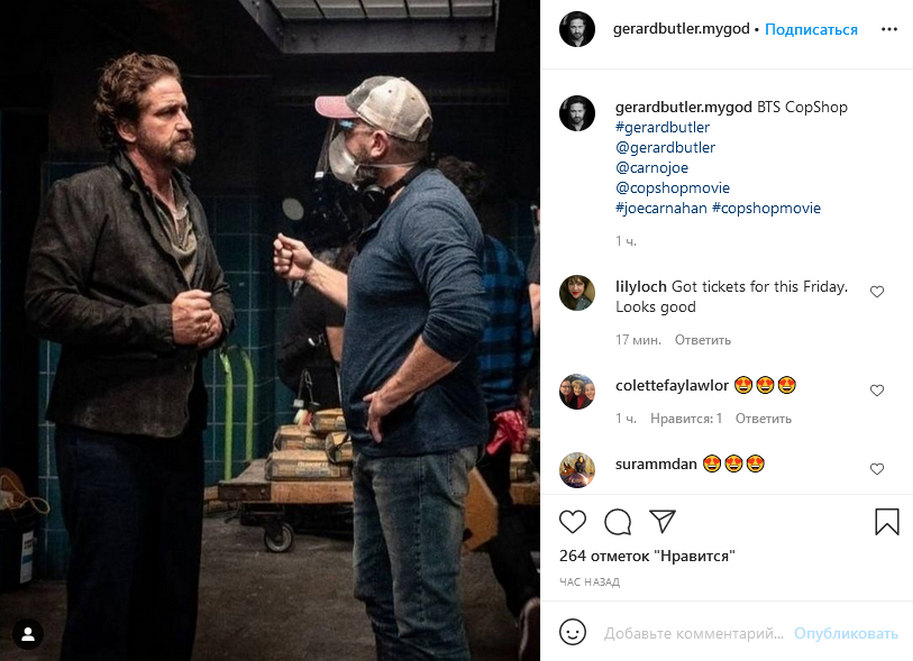
Task: Like colettefaylawlor's comment
Action: click(x=877, y=390)
